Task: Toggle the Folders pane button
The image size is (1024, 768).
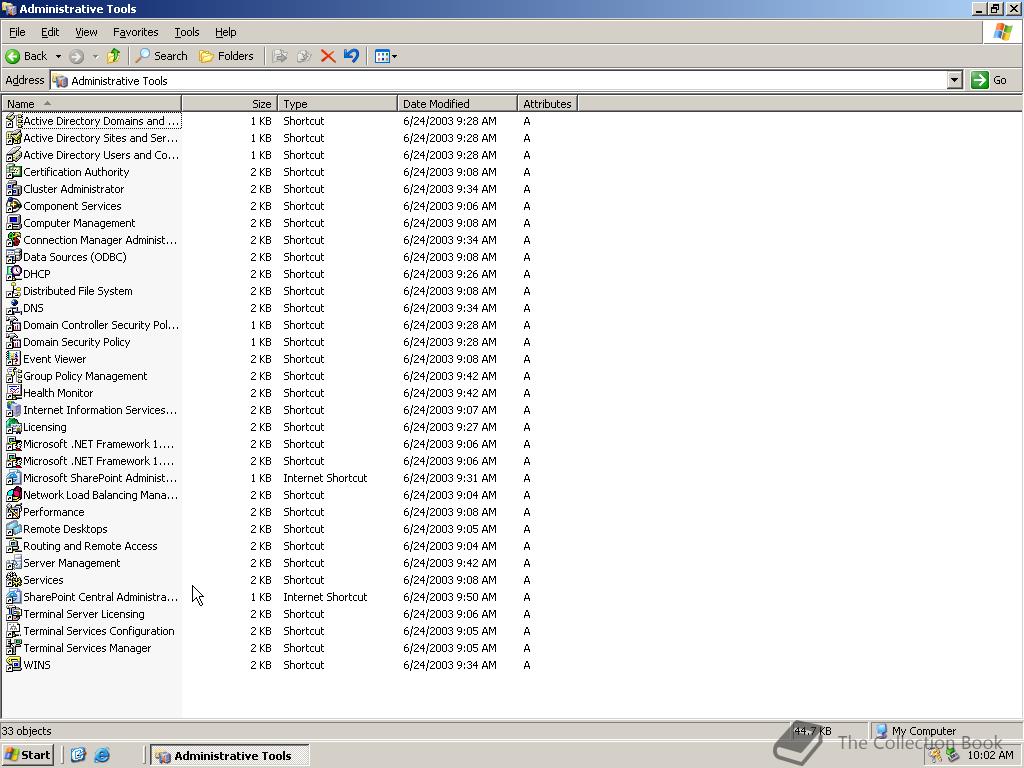Action: click(226, 56)
